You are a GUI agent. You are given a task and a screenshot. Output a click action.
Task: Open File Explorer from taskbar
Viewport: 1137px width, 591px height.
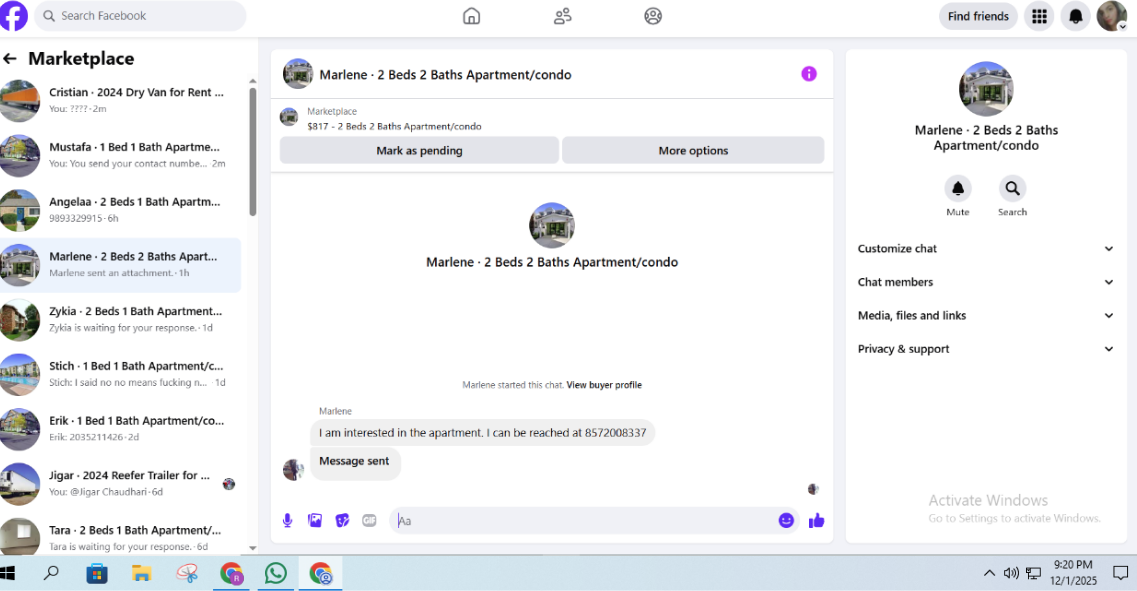[x=141, y=574]
